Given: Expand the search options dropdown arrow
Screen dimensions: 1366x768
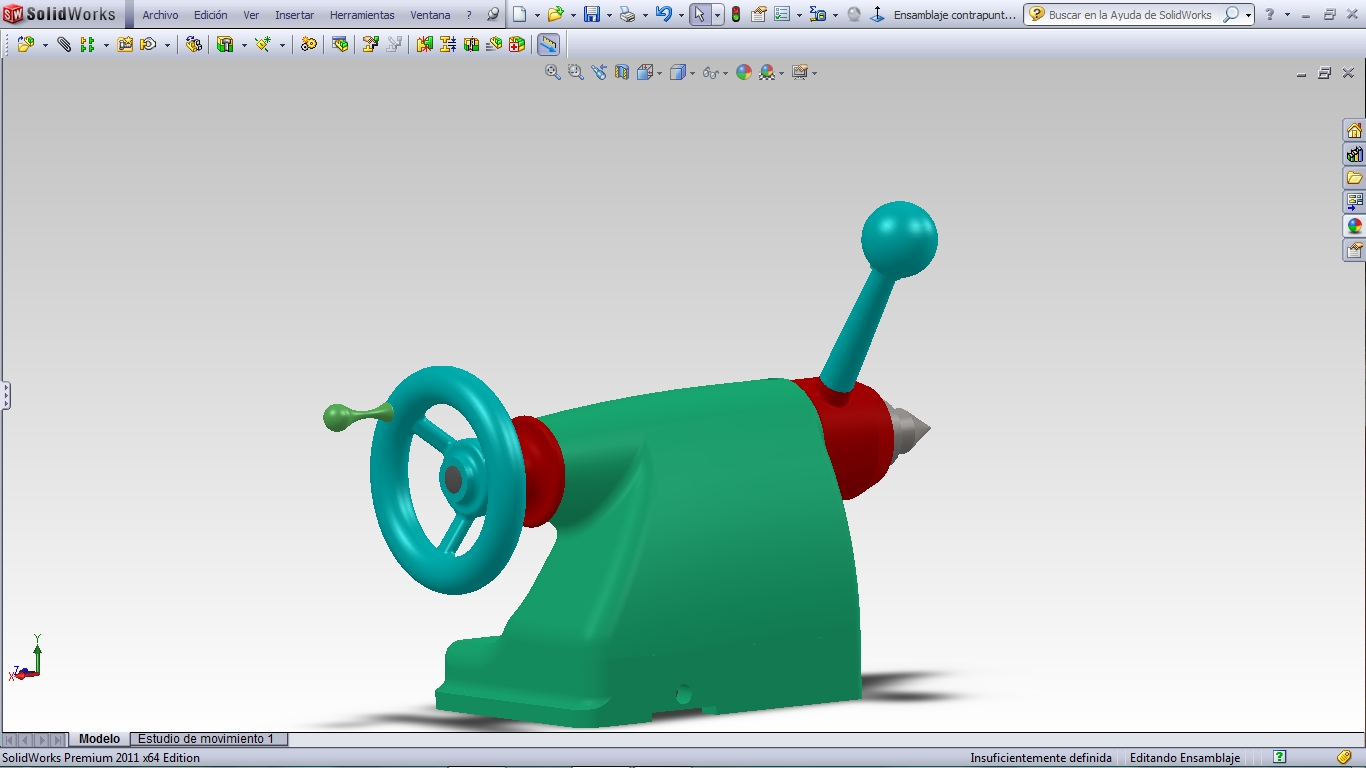Looking at the screenshot, I should [1248, 15].
